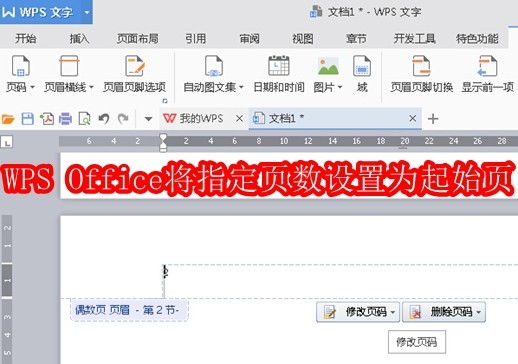
Task: Click the Print Preview icon
Action: tap(84, 119)
